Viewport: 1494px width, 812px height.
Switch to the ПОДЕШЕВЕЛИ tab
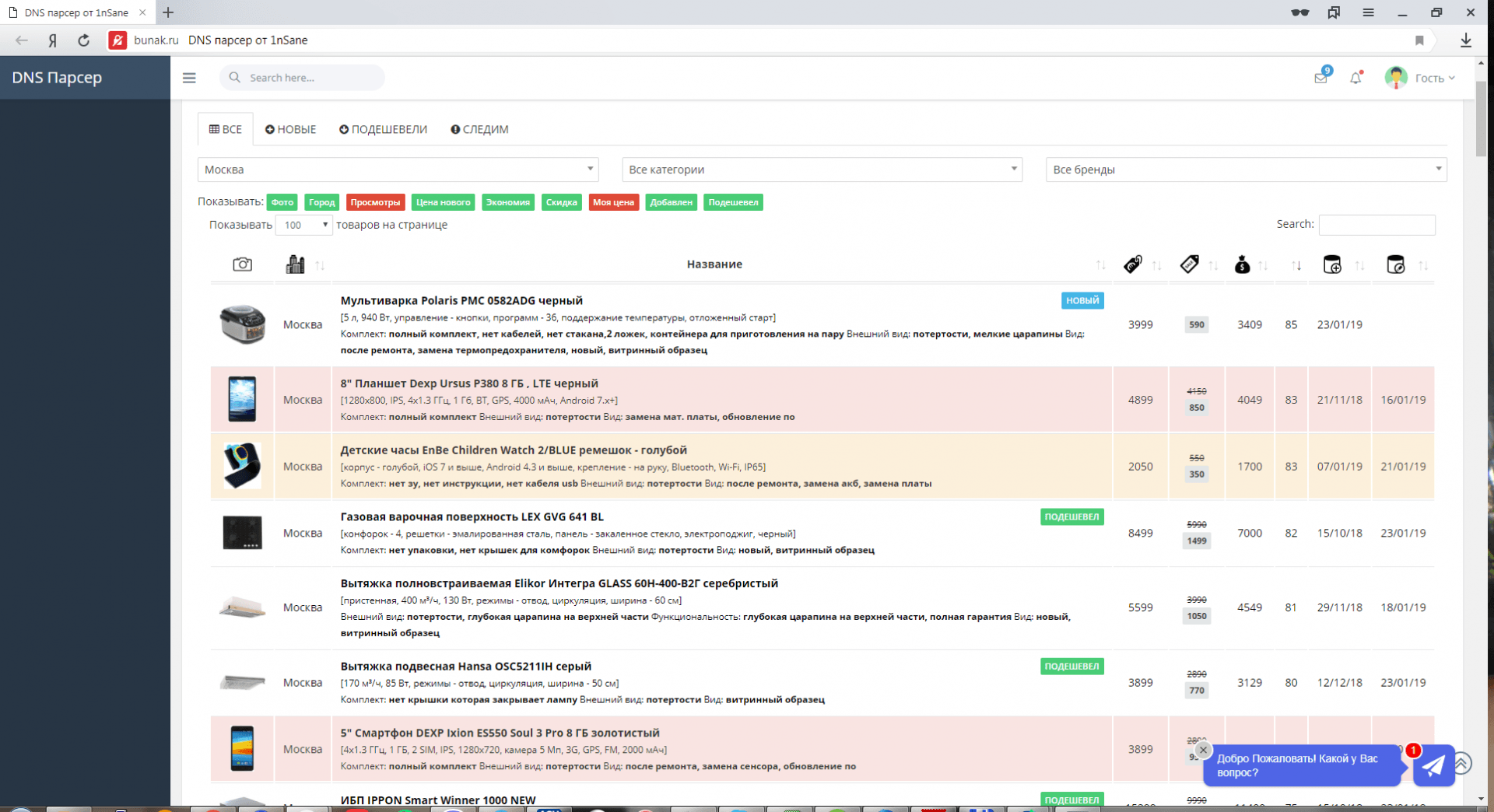383,129
